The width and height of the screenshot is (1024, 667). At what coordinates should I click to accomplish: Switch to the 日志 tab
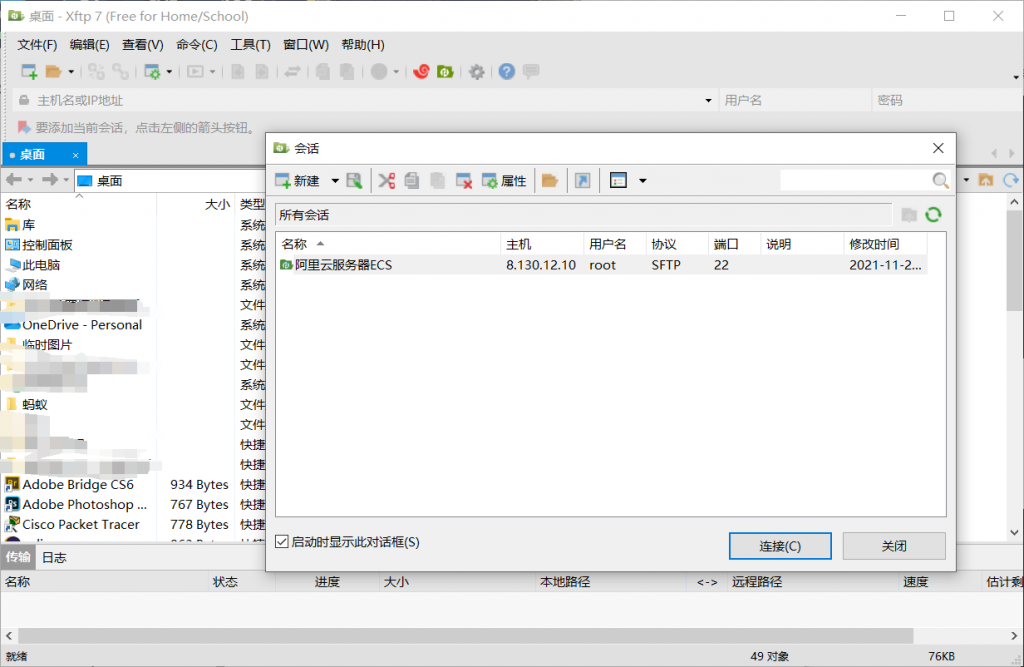(x=54, y=557)
